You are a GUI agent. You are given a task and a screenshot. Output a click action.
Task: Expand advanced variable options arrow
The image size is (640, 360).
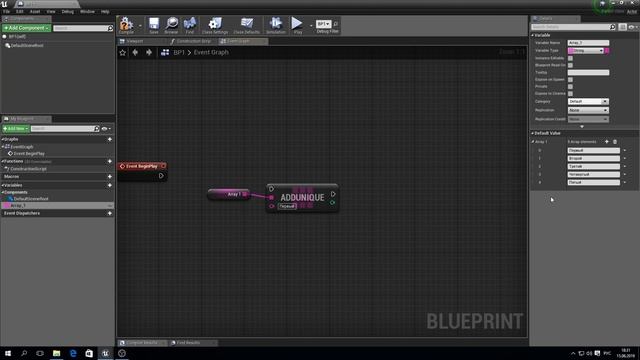click(x=582, y=127)
